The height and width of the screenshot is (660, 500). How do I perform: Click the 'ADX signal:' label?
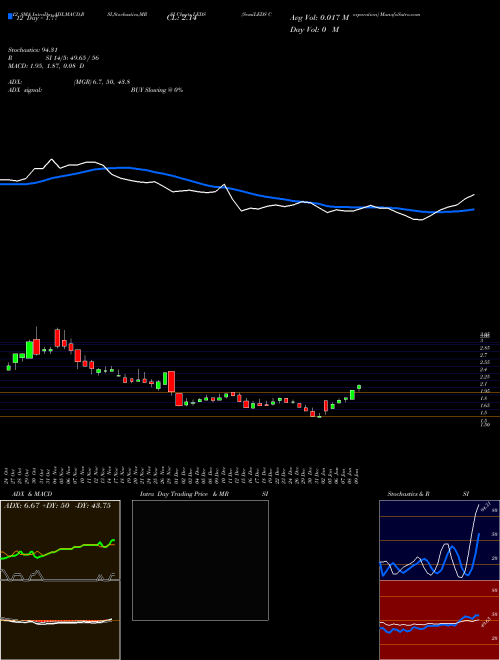click(x=25, y=90)
